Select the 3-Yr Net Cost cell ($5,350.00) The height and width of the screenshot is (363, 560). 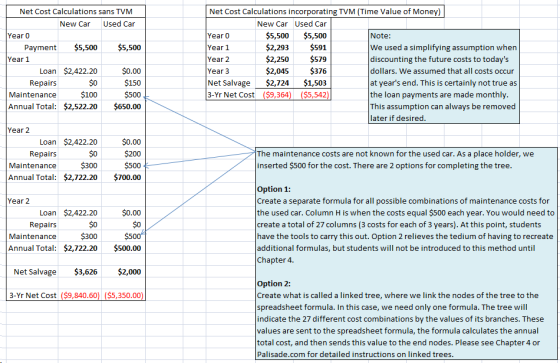tap(124, 295)
